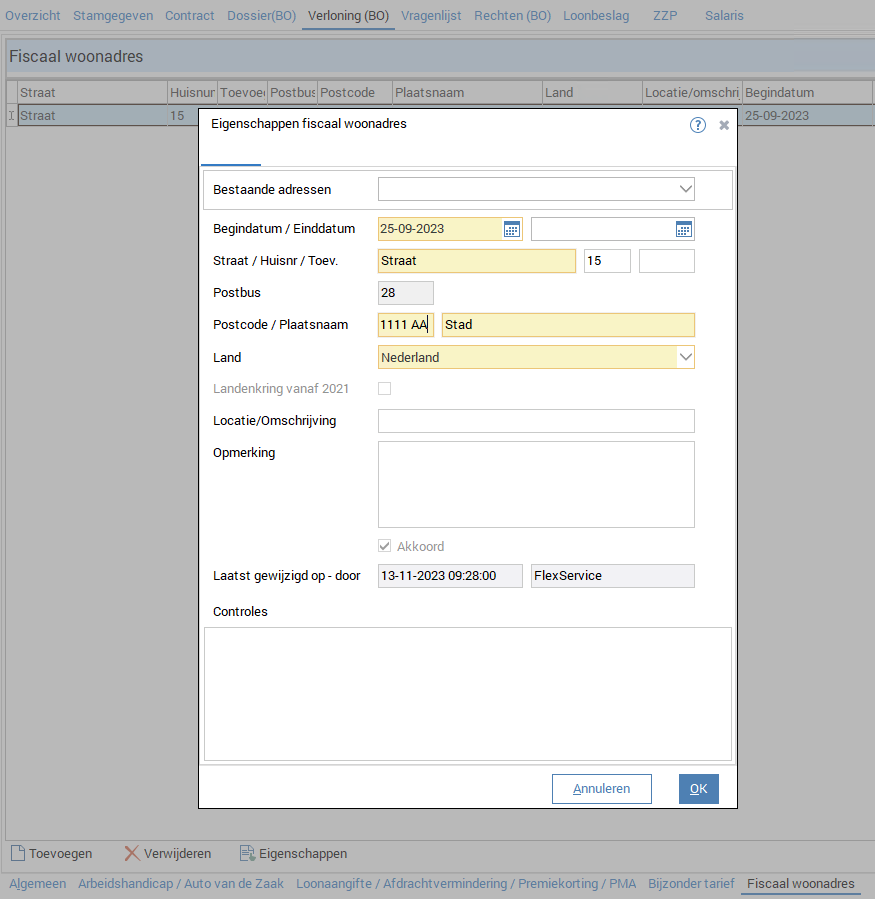Open the Begindatum calendar picker

[511, 229]
